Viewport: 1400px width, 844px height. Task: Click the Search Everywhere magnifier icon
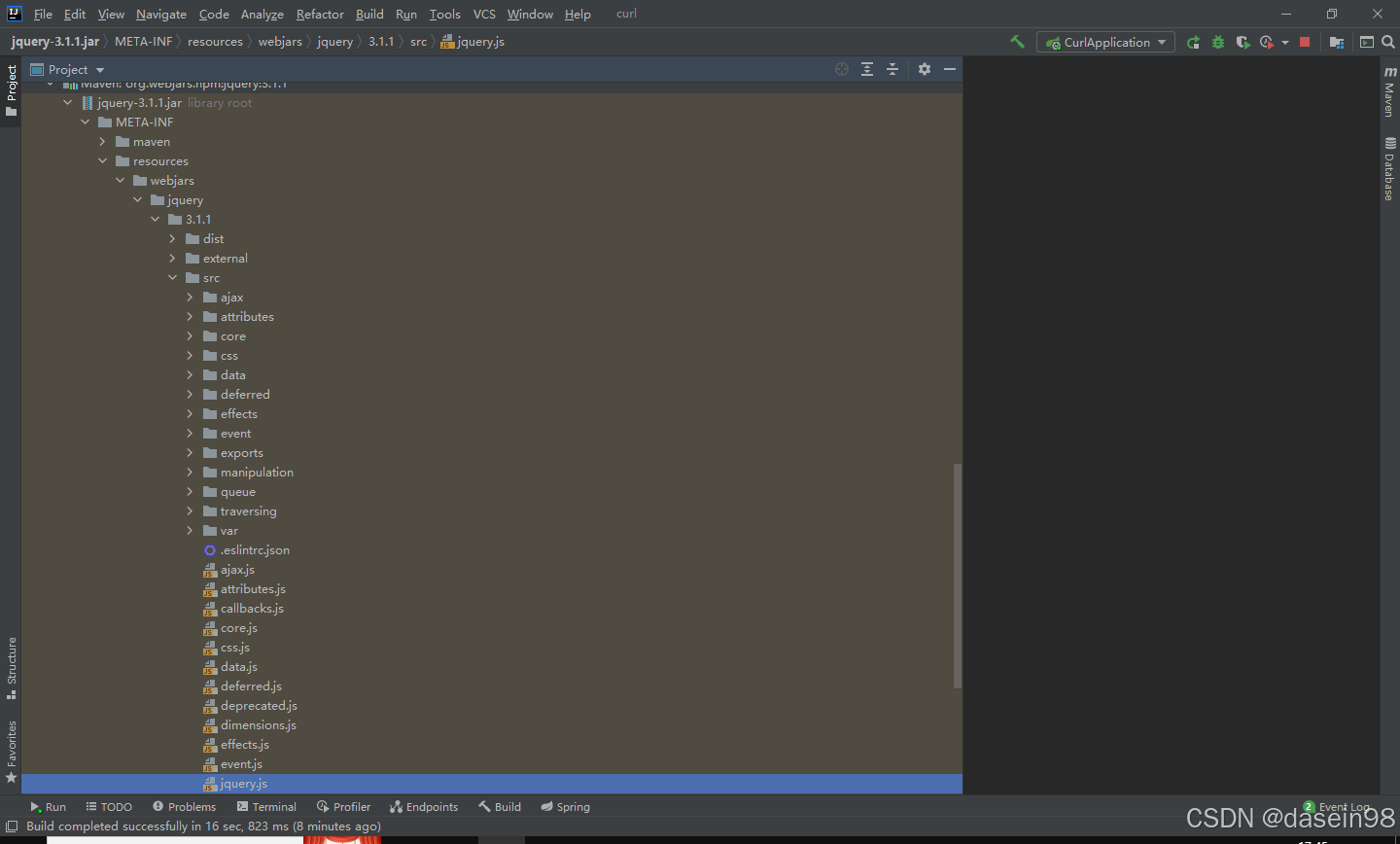(1388, 42)
